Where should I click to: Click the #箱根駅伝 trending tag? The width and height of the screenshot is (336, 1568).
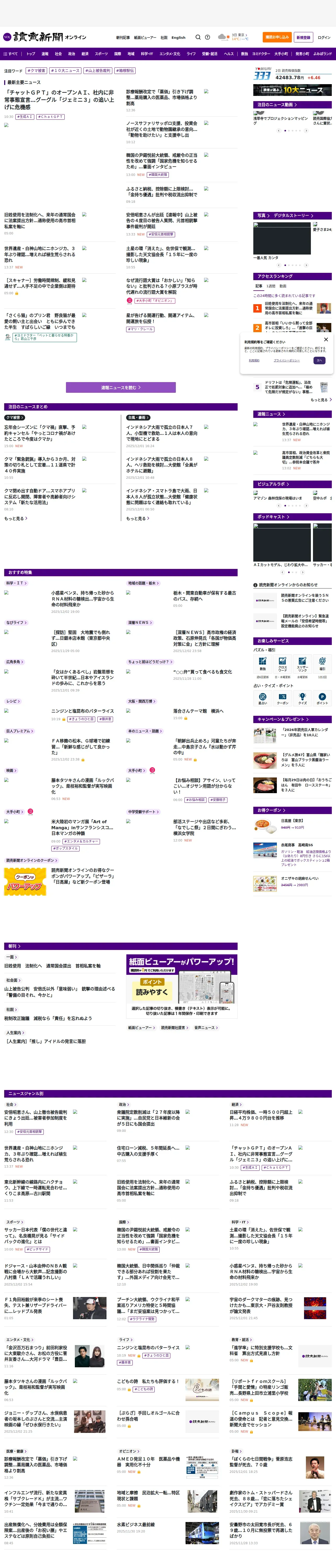click(x=125, y=71)
